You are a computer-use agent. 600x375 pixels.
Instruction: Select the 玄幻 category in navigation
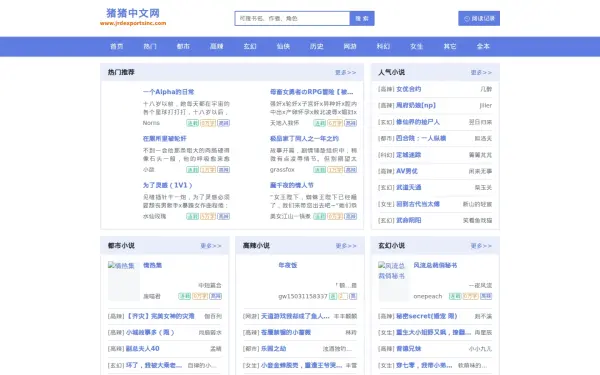250,46
